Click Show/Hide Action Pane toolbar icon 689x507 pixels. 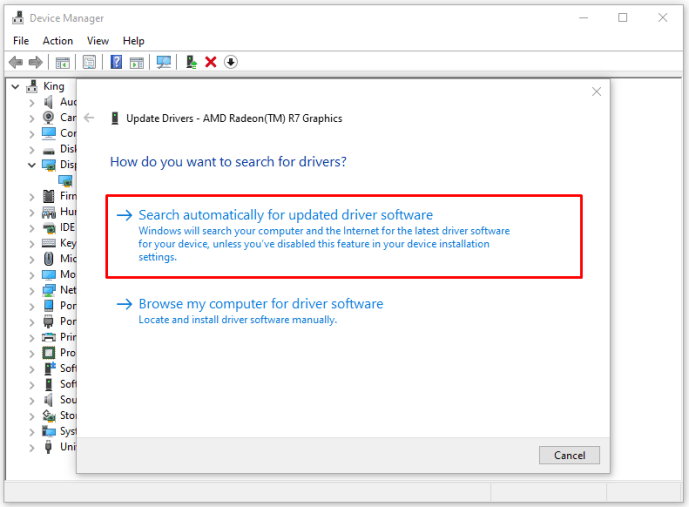(x=137, y=63)
